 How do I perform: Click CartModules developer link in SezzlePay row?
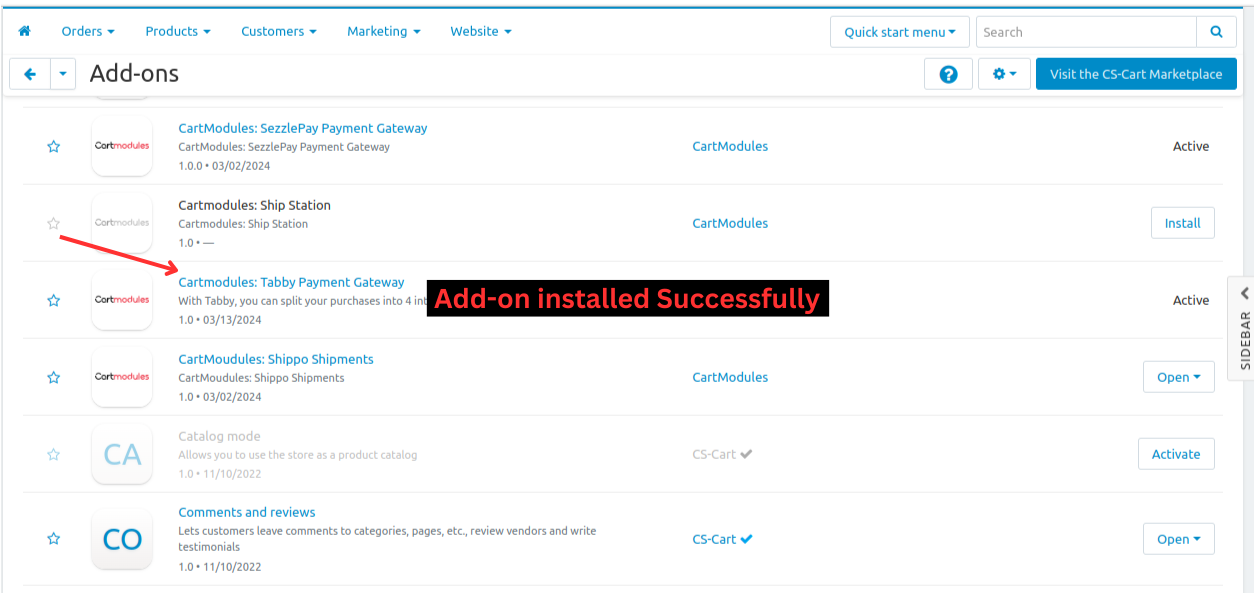(730, 146)
